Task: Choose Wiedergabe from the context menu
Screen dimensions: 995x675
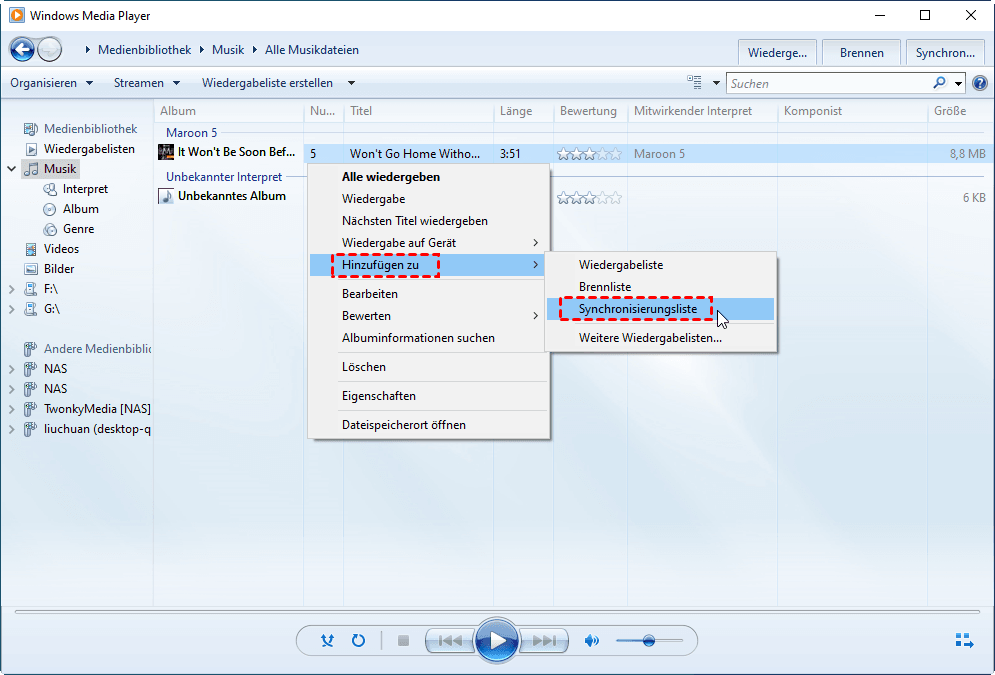Action: (429, 199)
